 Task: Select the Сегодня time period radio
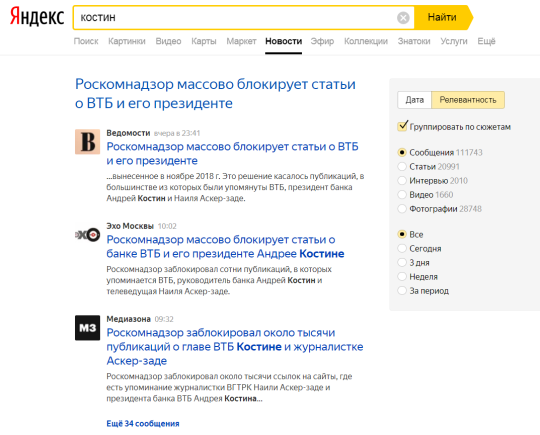coord(402,248)
